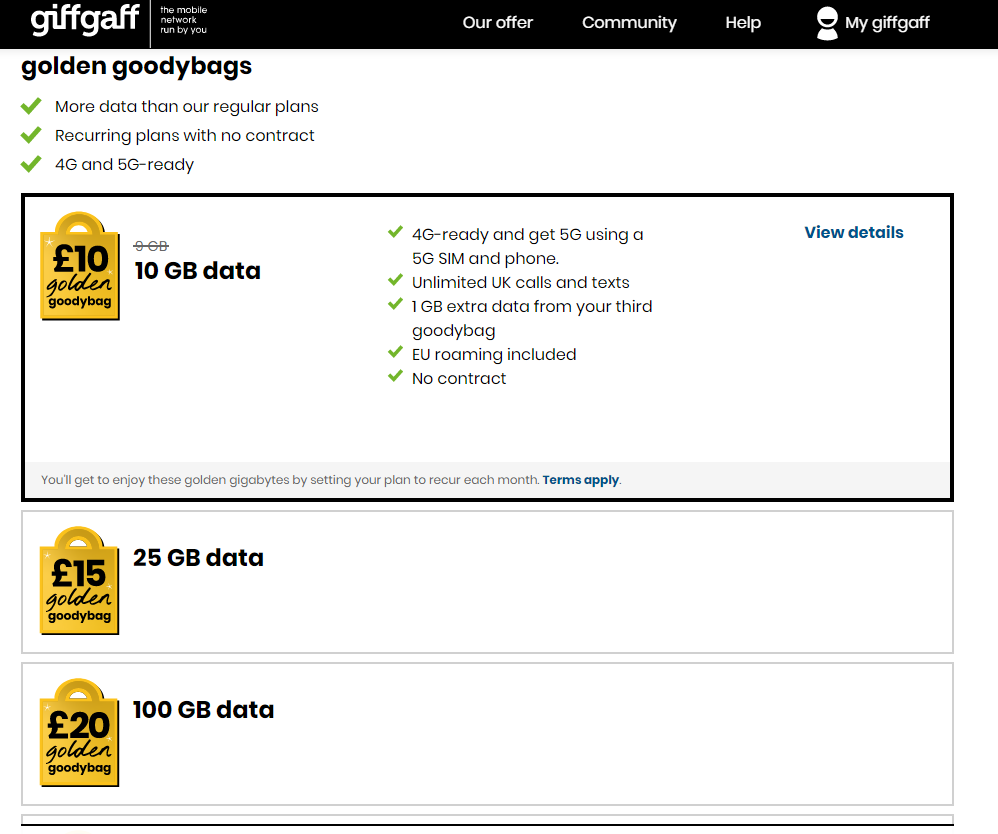Click the green tick beside EU roaming included

point(395,352)
